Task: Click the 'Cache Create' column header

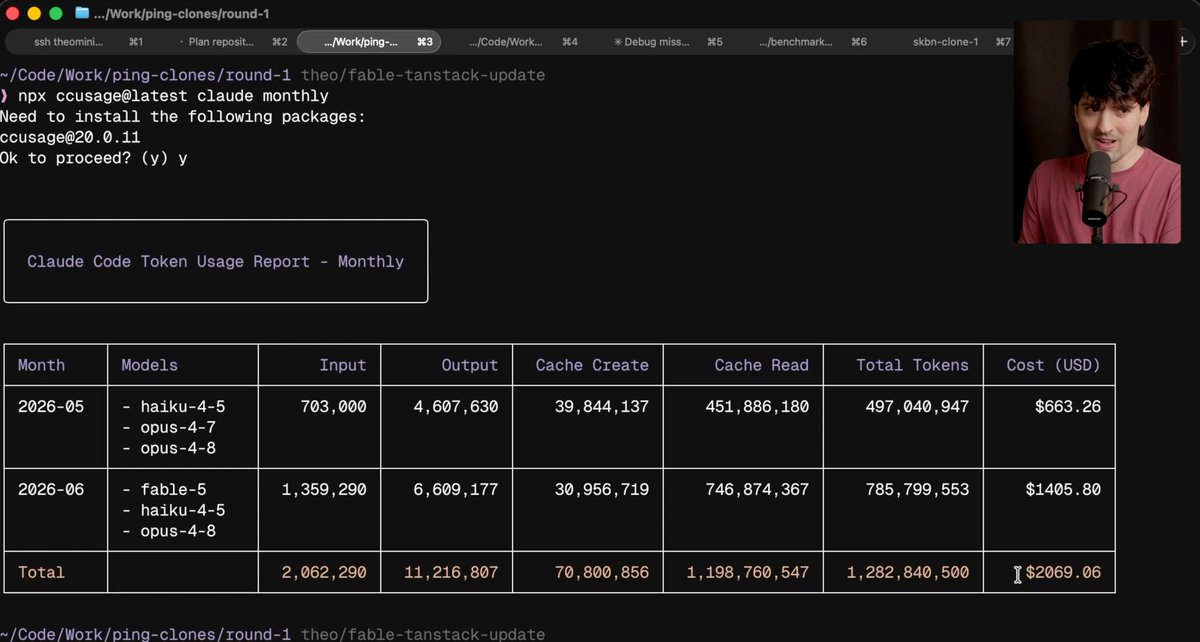Action: click(592, 365)
